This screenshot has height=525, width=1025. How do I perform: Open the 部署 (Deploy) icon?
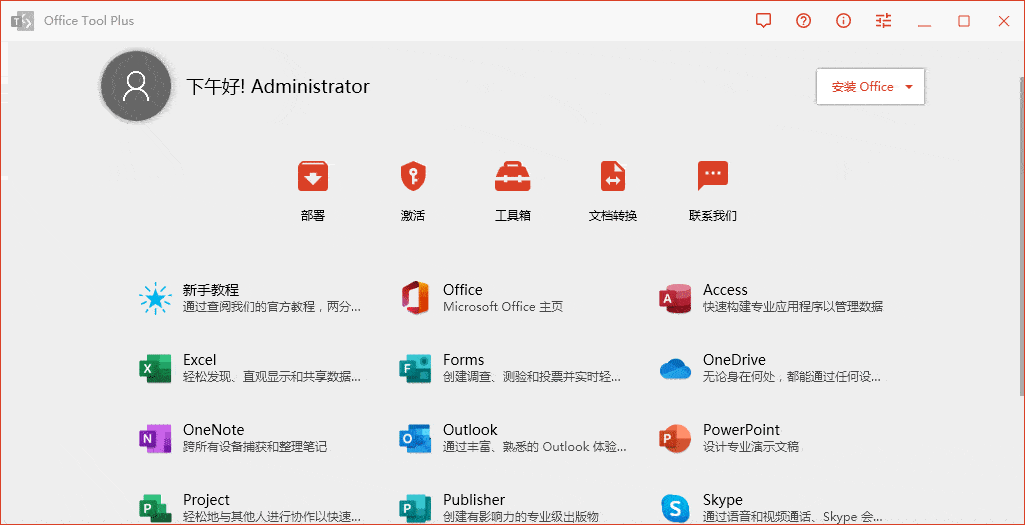pyautogui.click(x=313, y=178)
